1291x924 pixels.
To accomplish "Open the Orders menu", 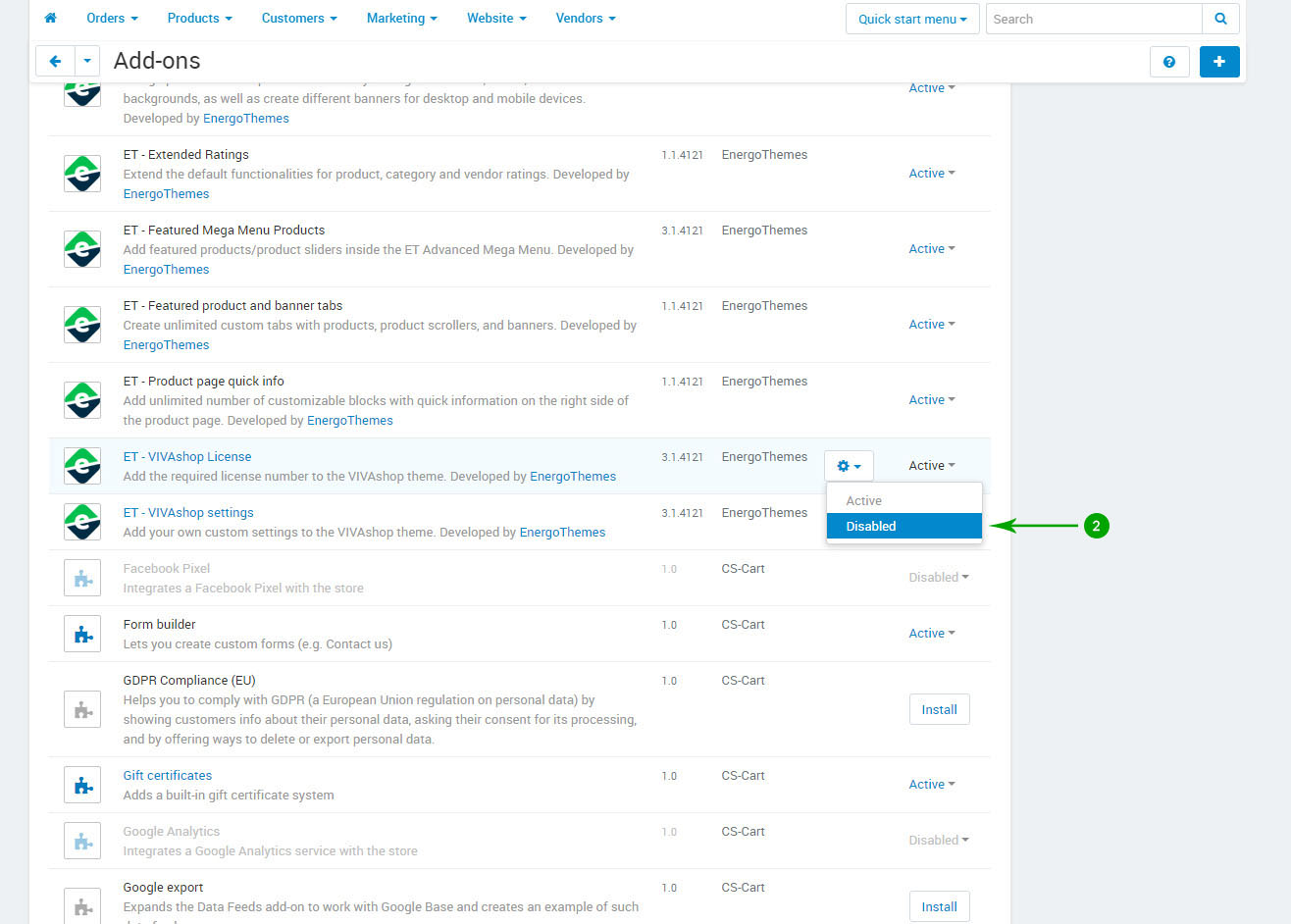I will [112, 18].
